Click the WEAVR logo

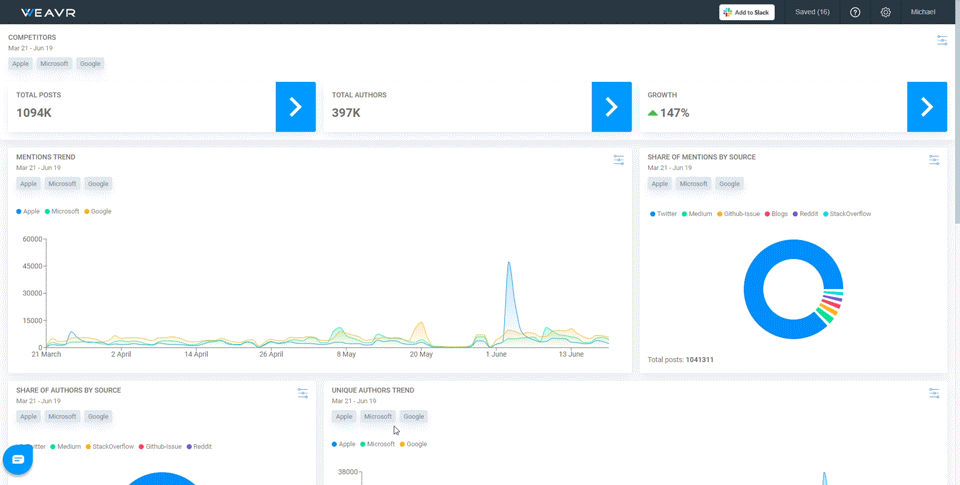coord(48,12)
